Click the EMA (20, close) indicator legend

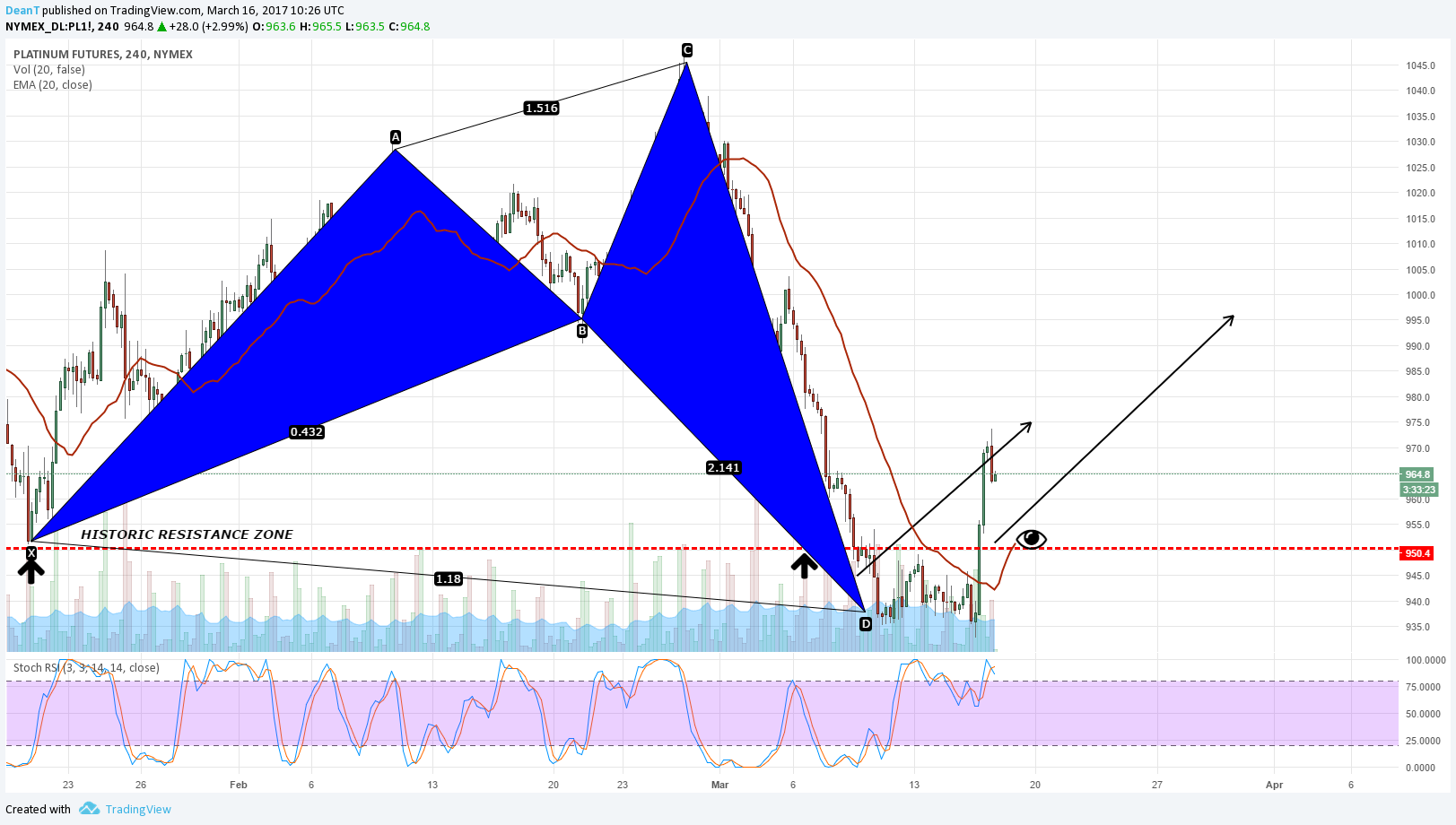point(53,85)
